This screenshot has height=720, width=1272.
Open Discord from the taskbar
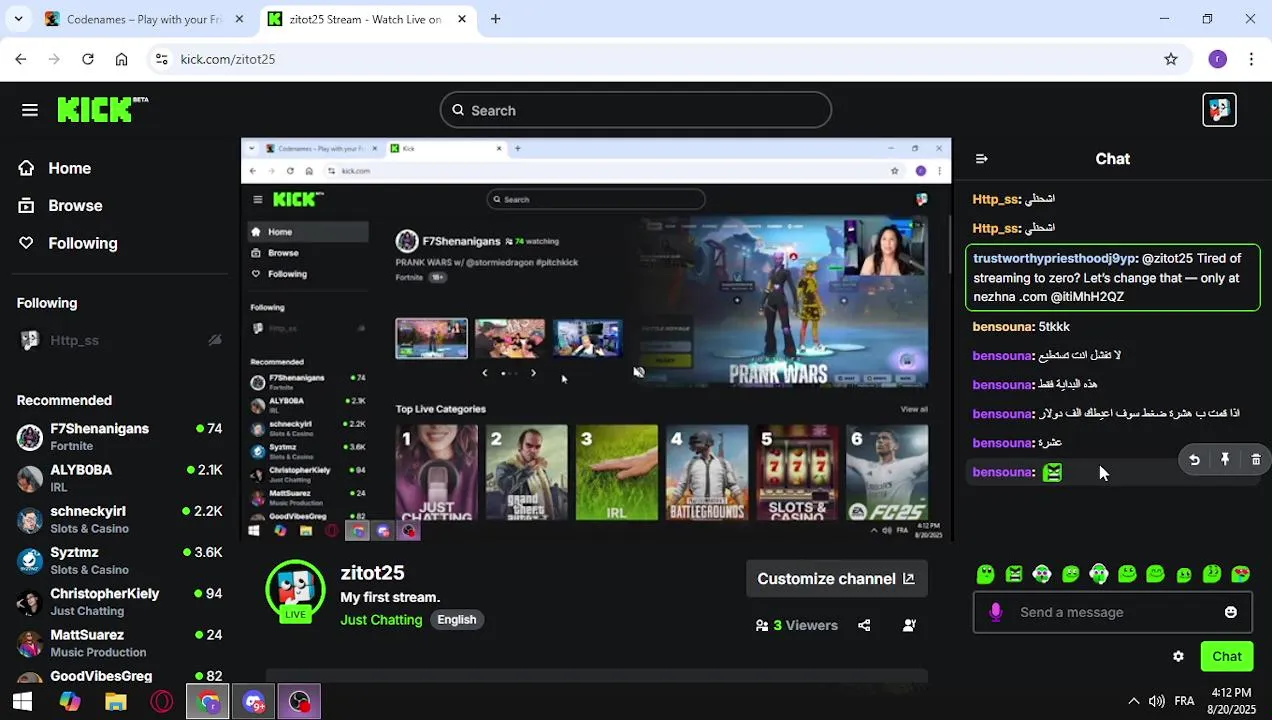[x=254, y=702]
